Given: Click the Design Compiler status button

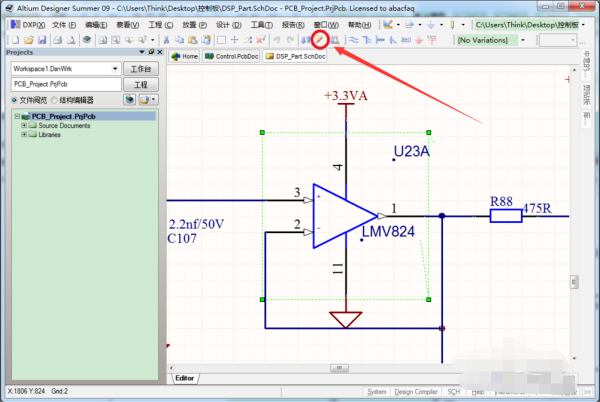Looking at the screenshot, I should 416,392.
